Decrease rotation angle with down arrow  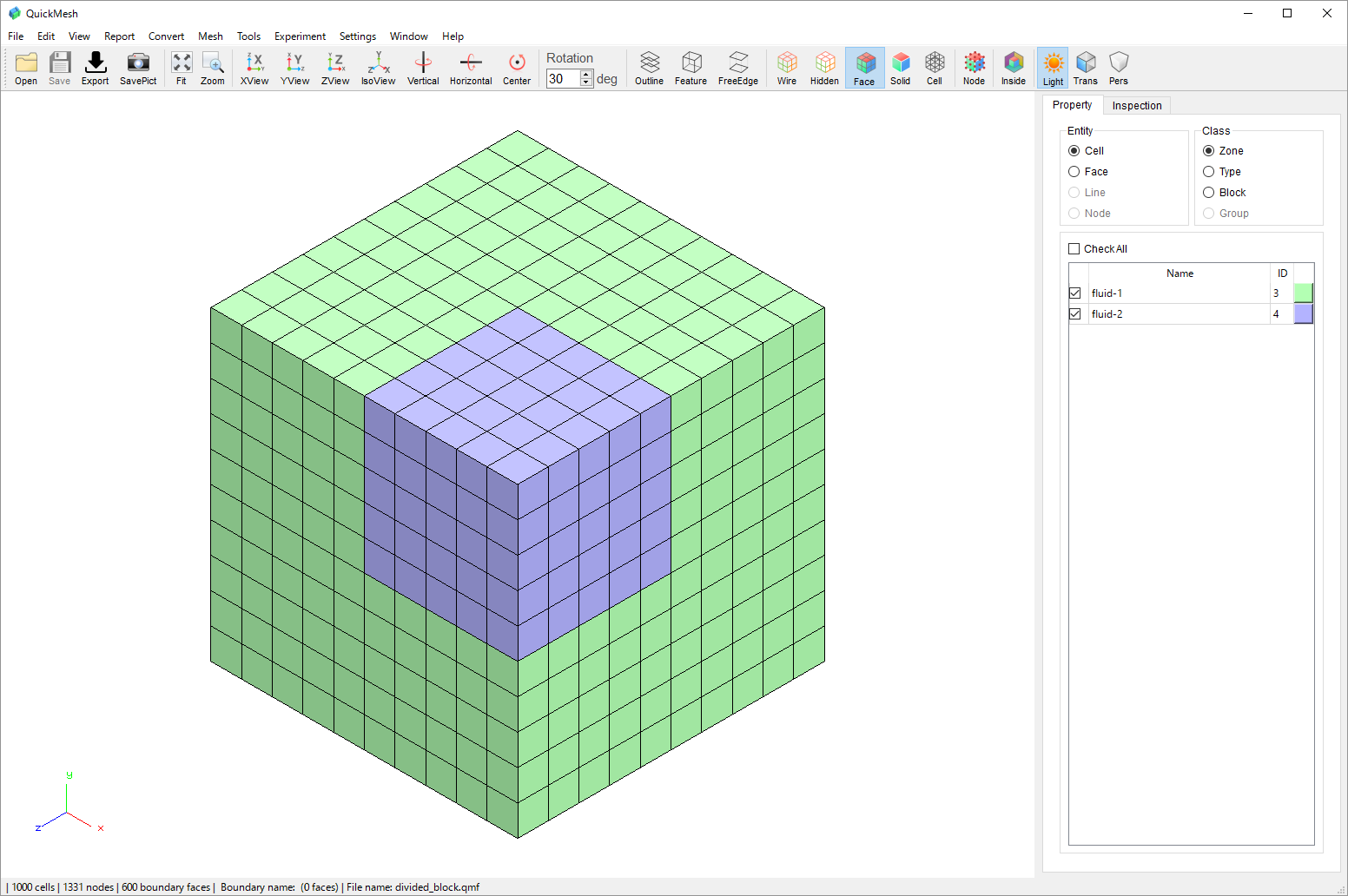click(586, 83)
